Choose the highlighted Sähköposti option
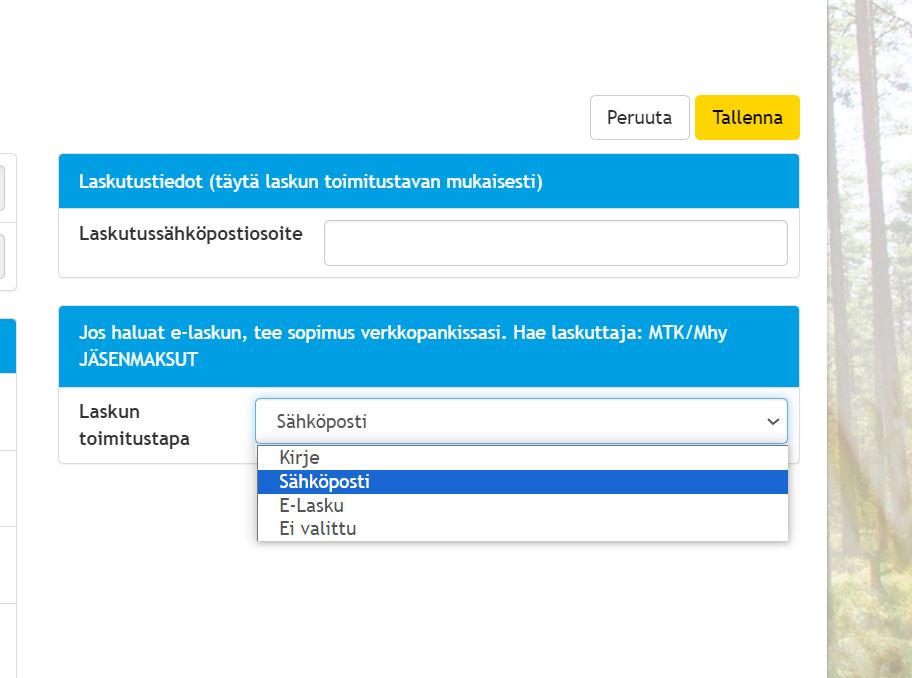Screen dimensions: 912x678 325,482
